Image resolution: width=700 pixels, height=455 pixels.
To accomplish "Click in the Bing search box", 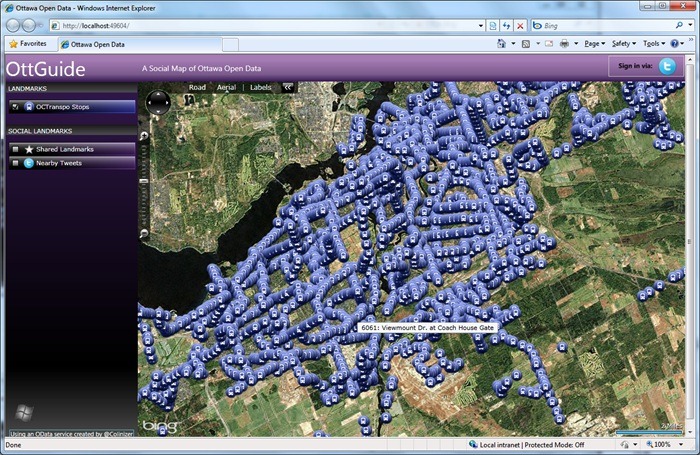I will (607, 25).
